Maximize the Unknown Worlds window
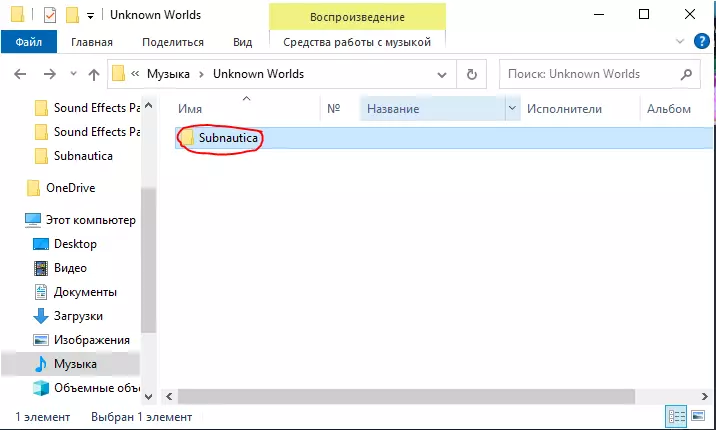716x430 pixels. coord(644,15)
